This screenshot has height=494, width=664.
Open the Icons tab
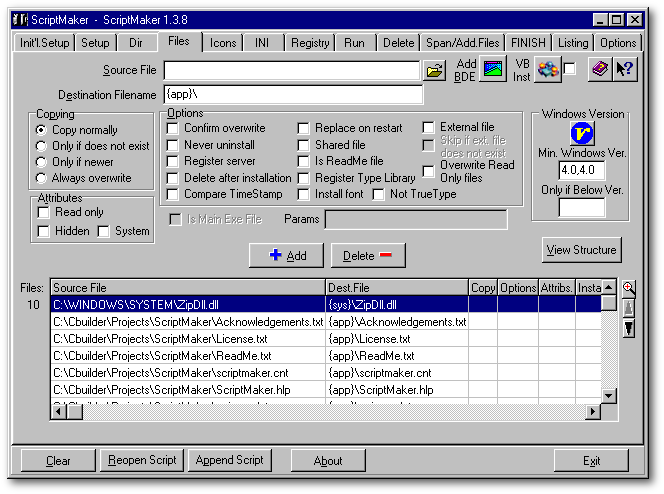pyautogui.click(x=223, y=43)
